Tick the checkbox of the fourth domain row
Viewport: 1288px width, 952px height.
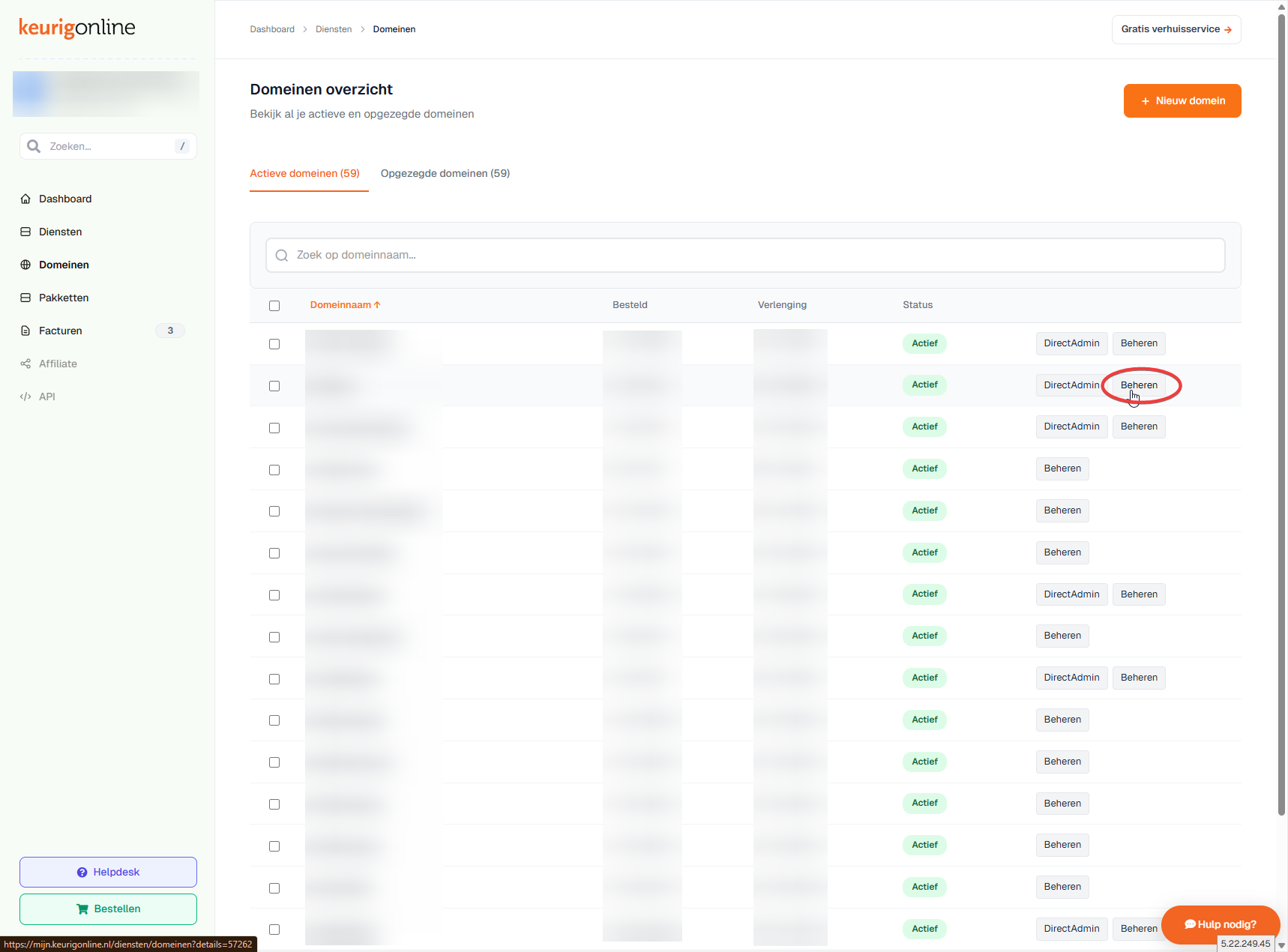coord(274,470)
